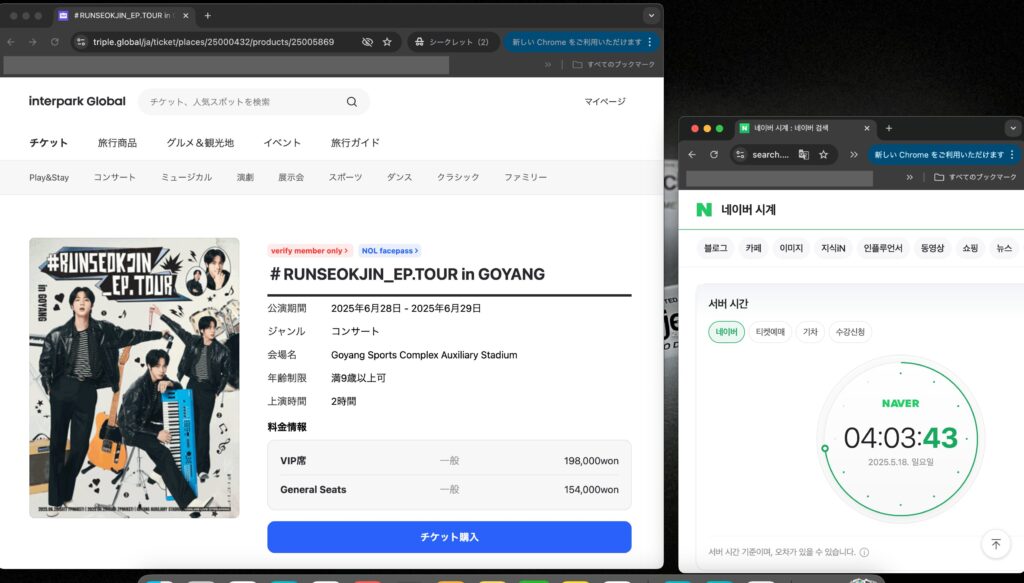Open Chrome update menu dots in Interpark window
Screen dimensions: 1024x583
pos(650,42)
